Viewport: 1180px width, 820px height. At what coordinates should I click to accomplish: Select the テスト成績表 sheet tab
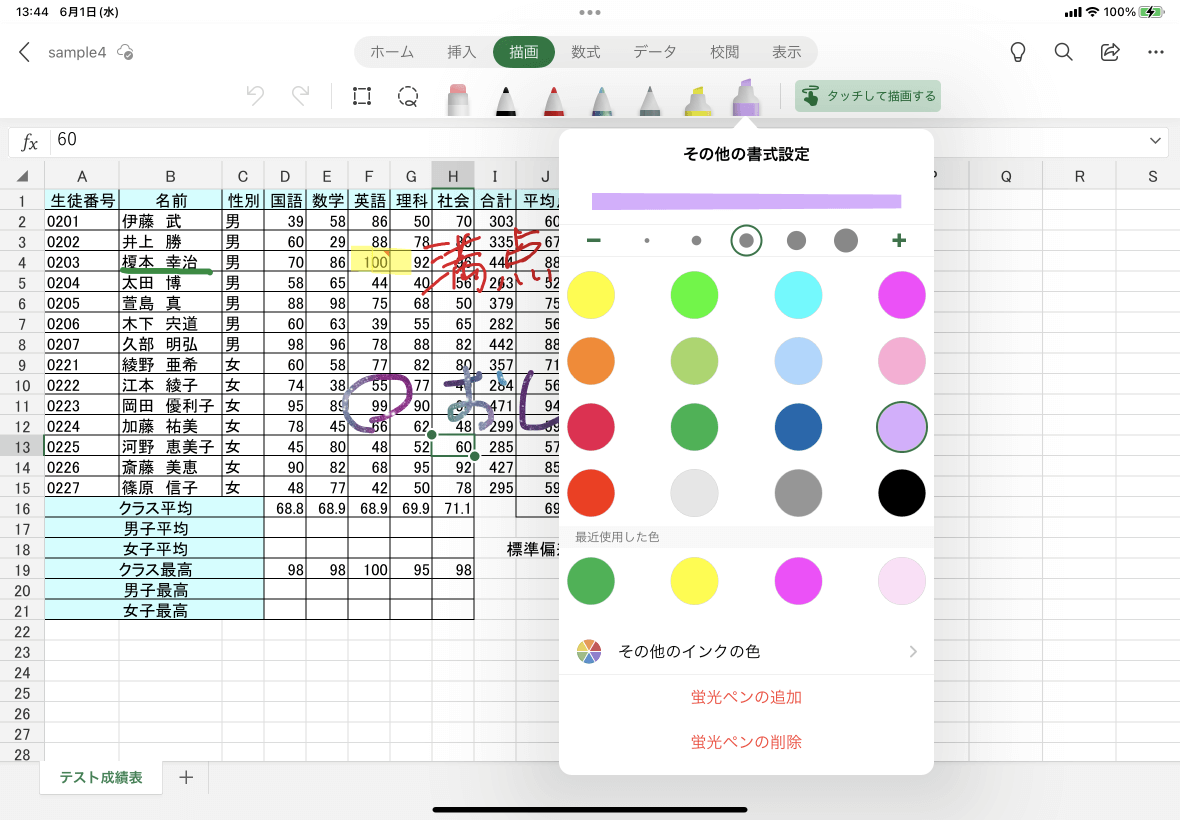tap(101, 777)
